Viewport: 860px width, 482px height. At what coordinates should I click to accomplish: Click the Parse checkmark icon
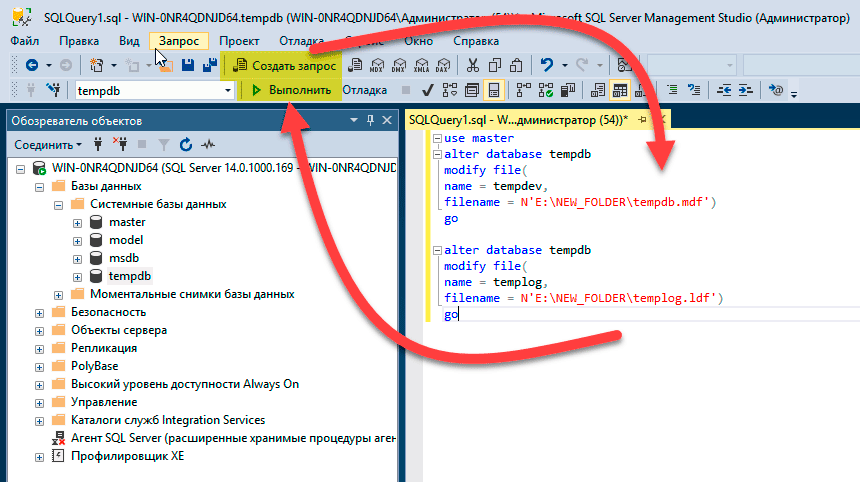(427, 90)
